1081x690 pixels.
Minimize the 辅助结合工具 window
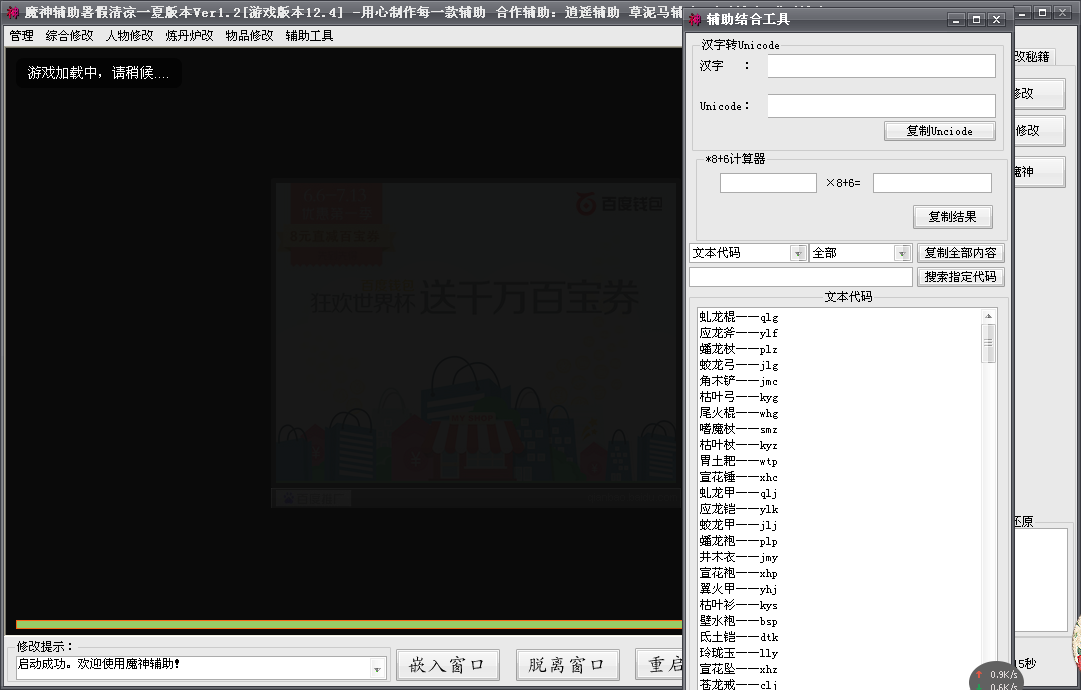pyautogui.click(x=956, y=19)
